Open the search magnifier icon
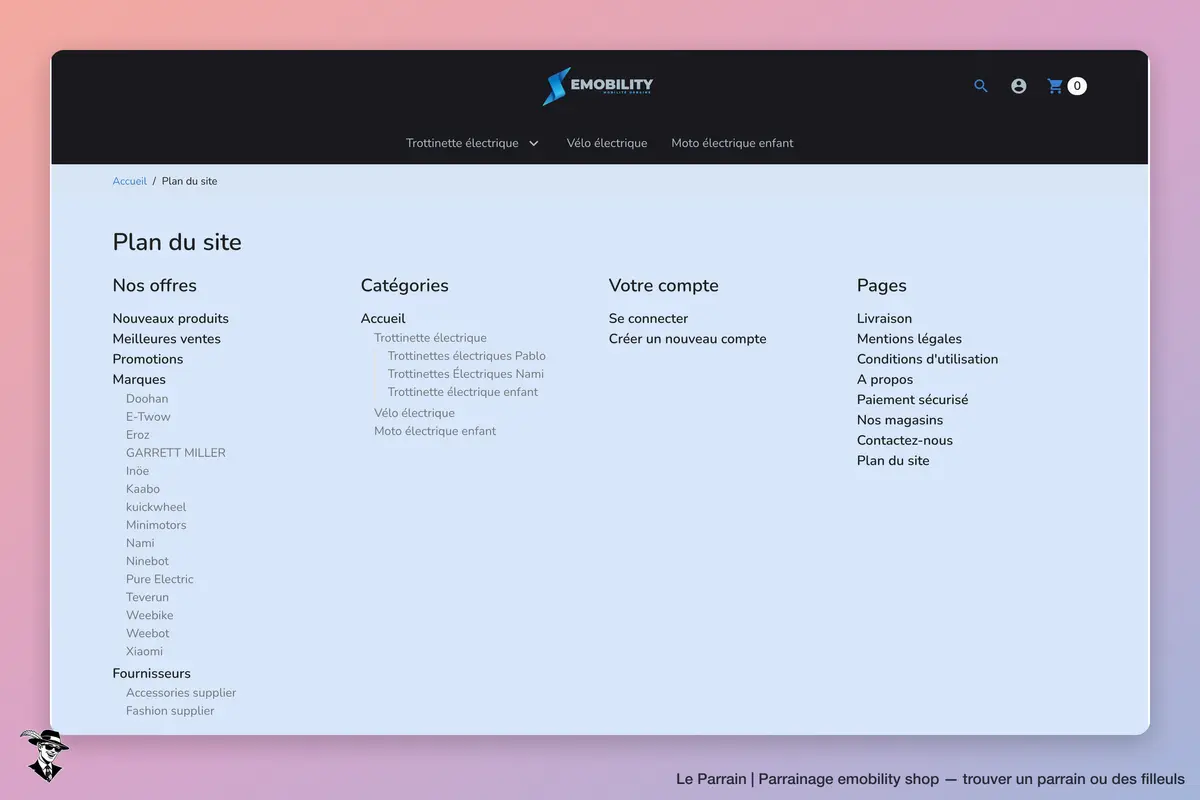The height and width of the screenshot is (800, 1200). (981, 86)
